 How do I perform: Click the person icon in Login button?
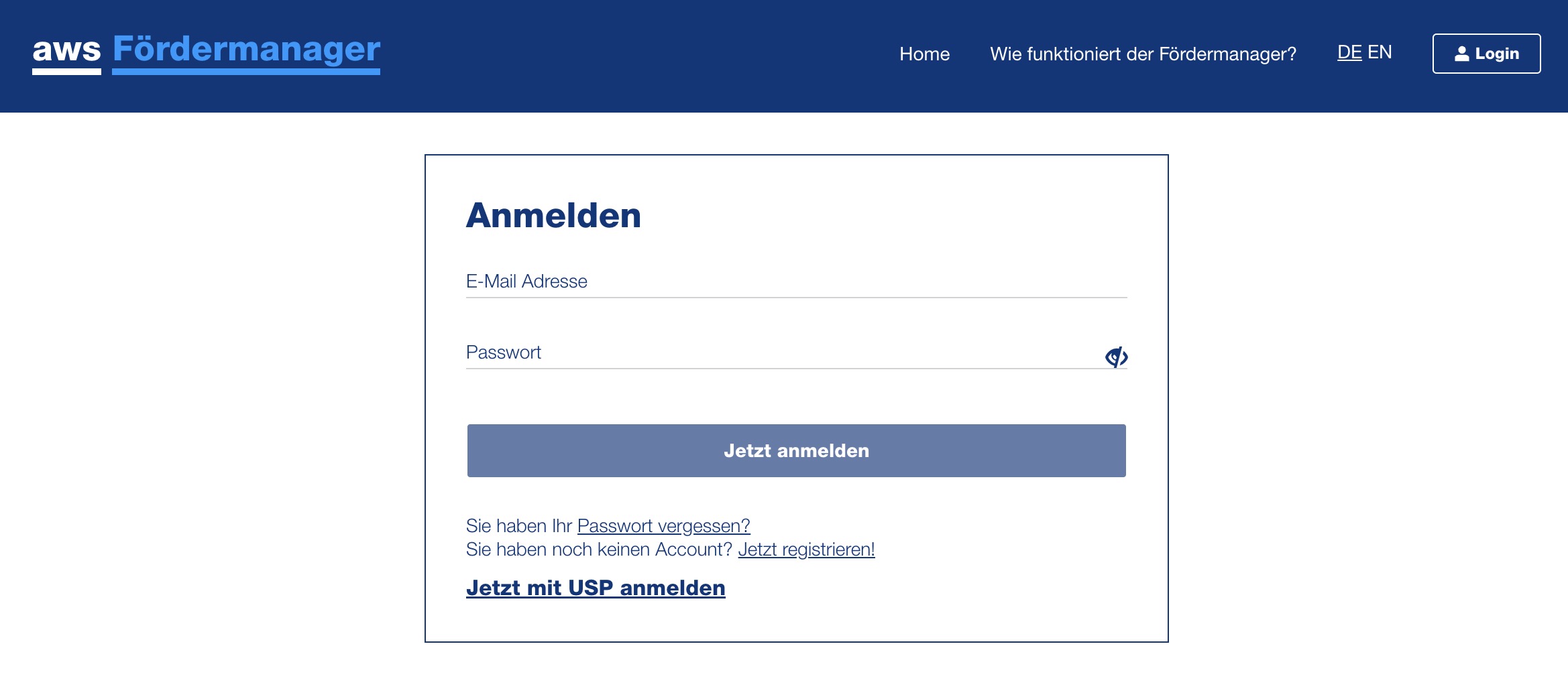1461,54
